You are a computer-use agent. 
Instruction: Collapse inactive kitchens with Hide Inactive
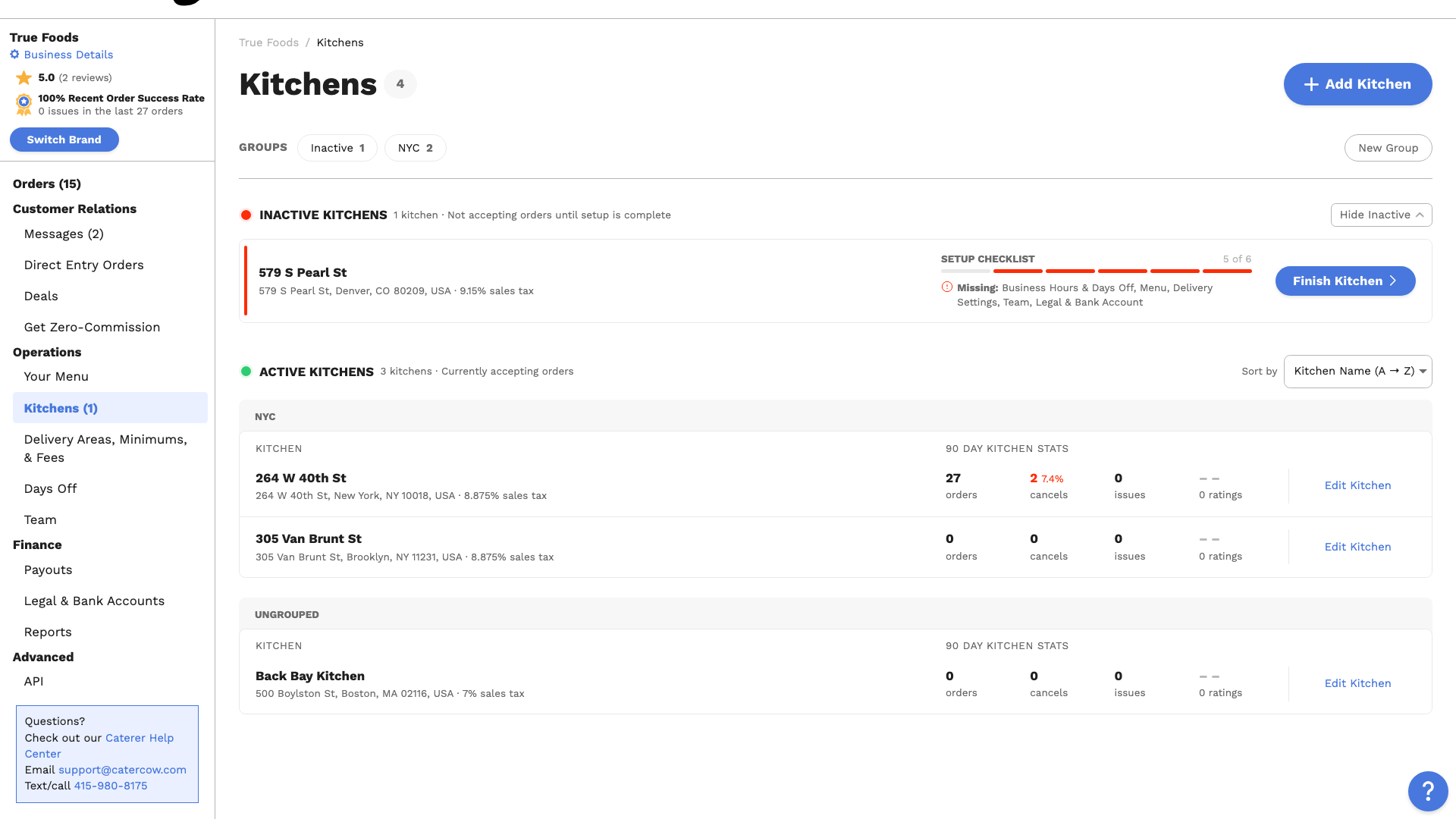(1381, 215)
